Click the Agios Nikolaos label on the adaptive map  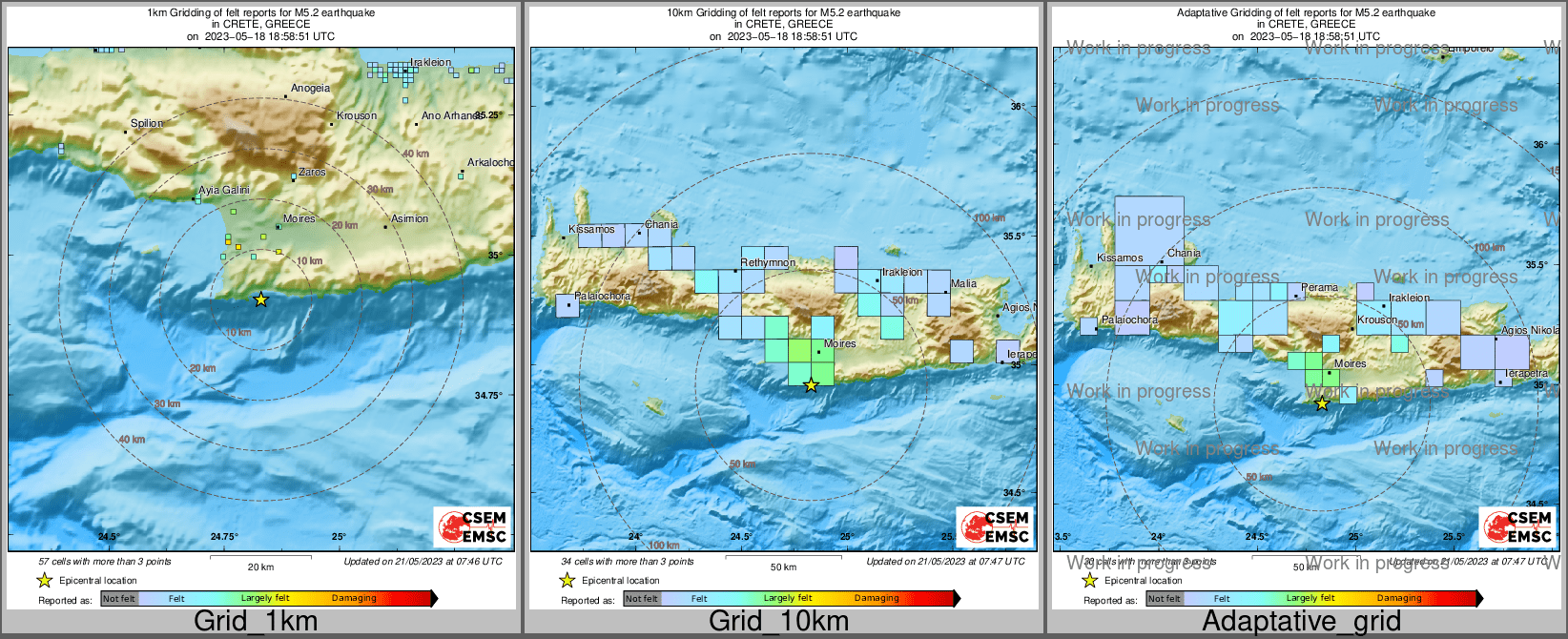point(1531,330)
